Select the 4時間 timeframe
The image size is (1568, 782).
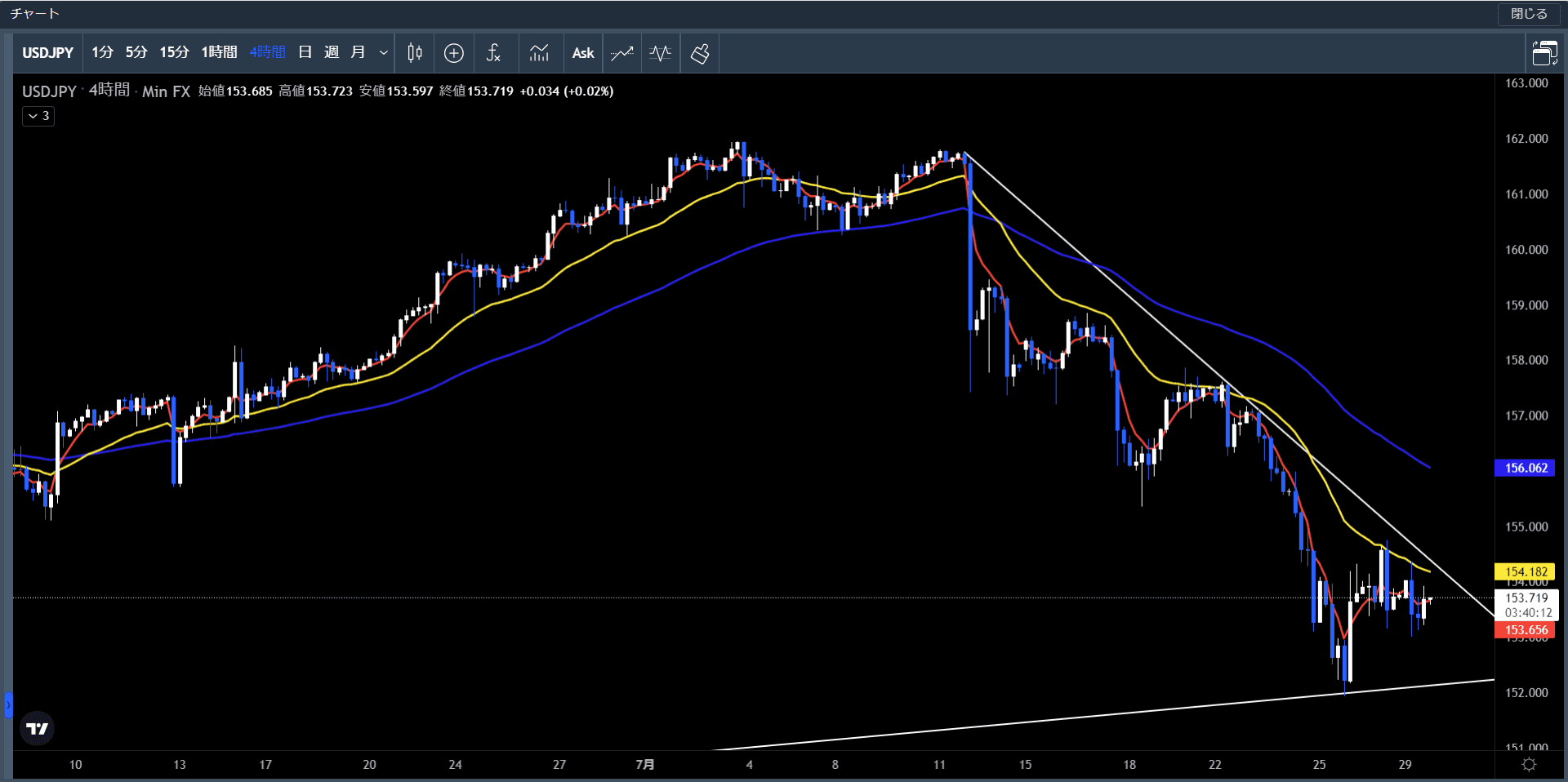(267, 52)
